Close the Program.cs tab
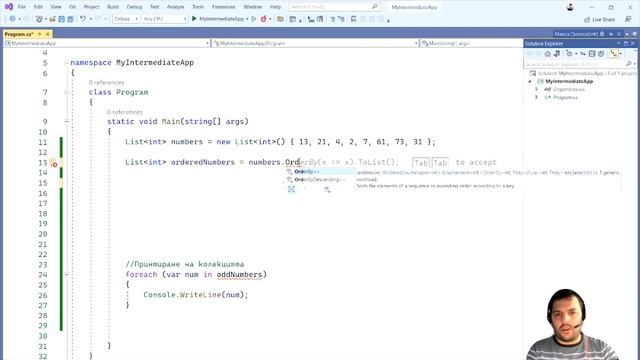This screenshot has width=640, height=360. 47,34
